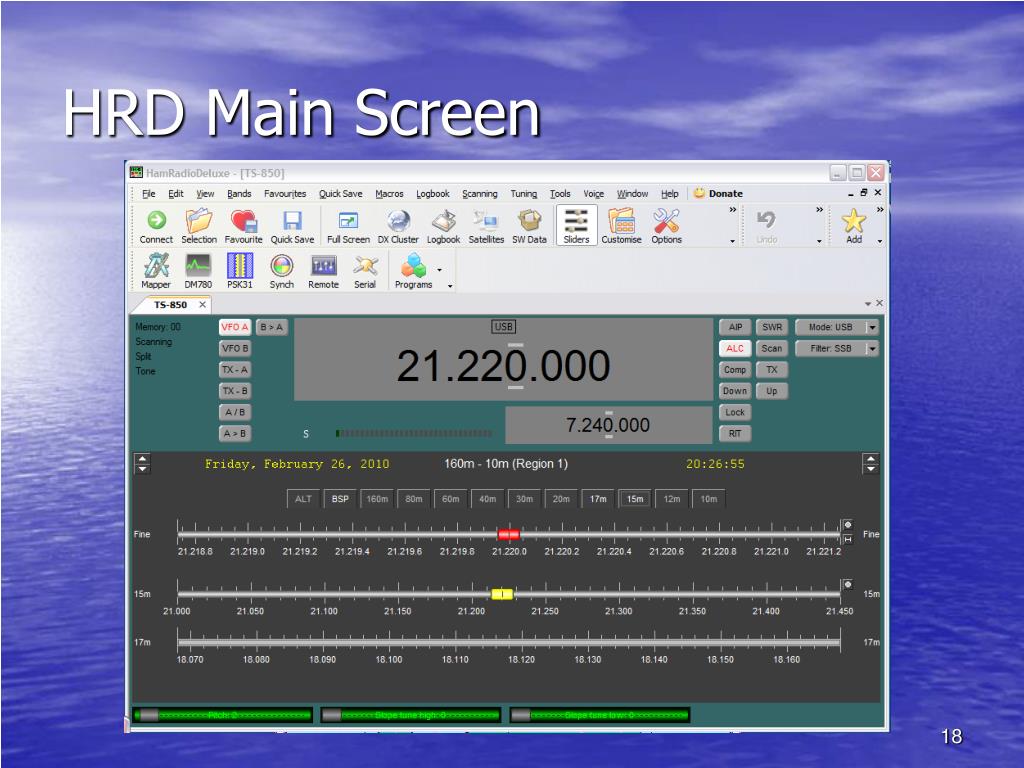1024x768 pixels.
Task: Open the tab list arrow at right of TS-850 tab bar
Action: pos(868,304)
